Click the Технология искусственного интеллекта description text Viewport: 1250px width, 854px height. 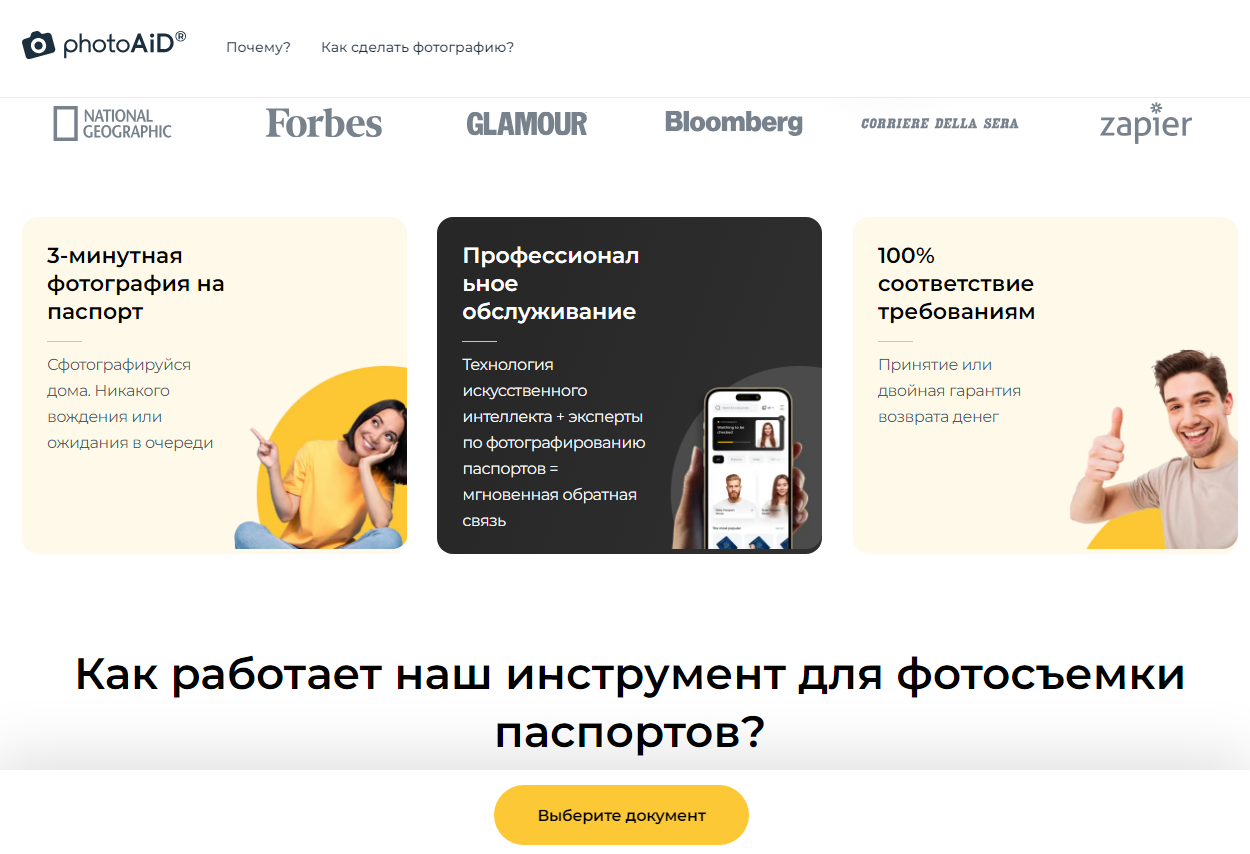point(554,443)
